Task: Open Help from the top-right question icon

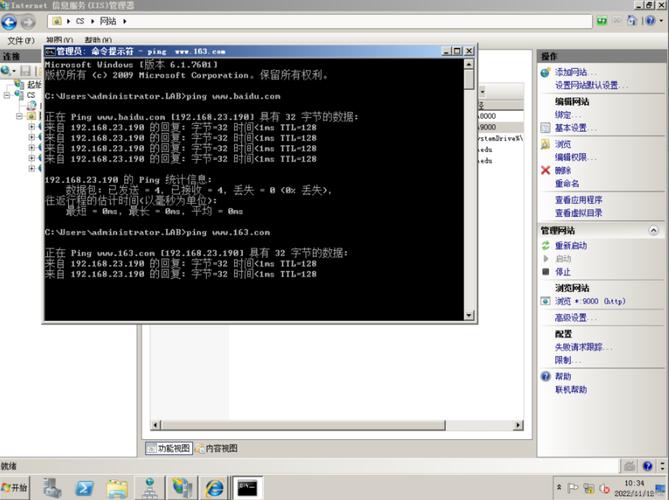Action: coord(650,20)
